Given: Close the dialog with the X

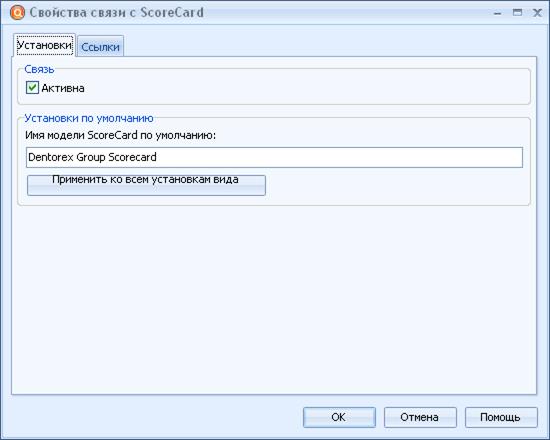Looking at the screenshot, I should (x=537, y=13).
